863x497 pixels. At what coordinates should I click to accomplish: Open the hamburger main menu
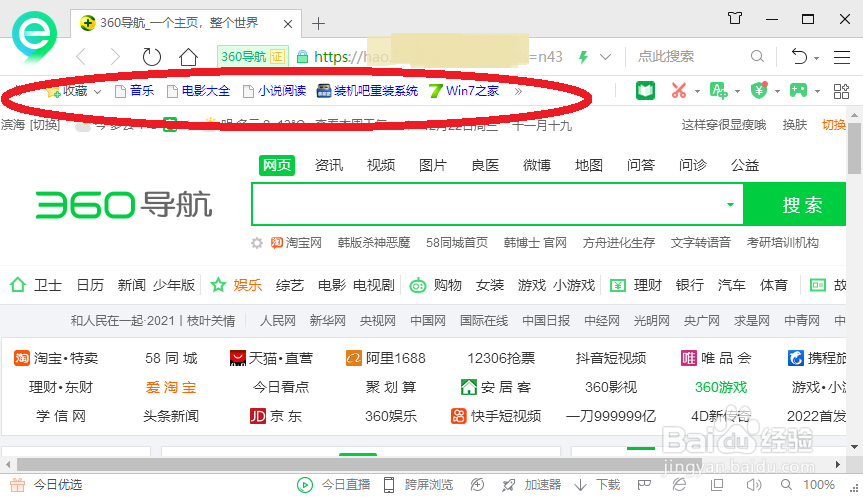(842, 57)
